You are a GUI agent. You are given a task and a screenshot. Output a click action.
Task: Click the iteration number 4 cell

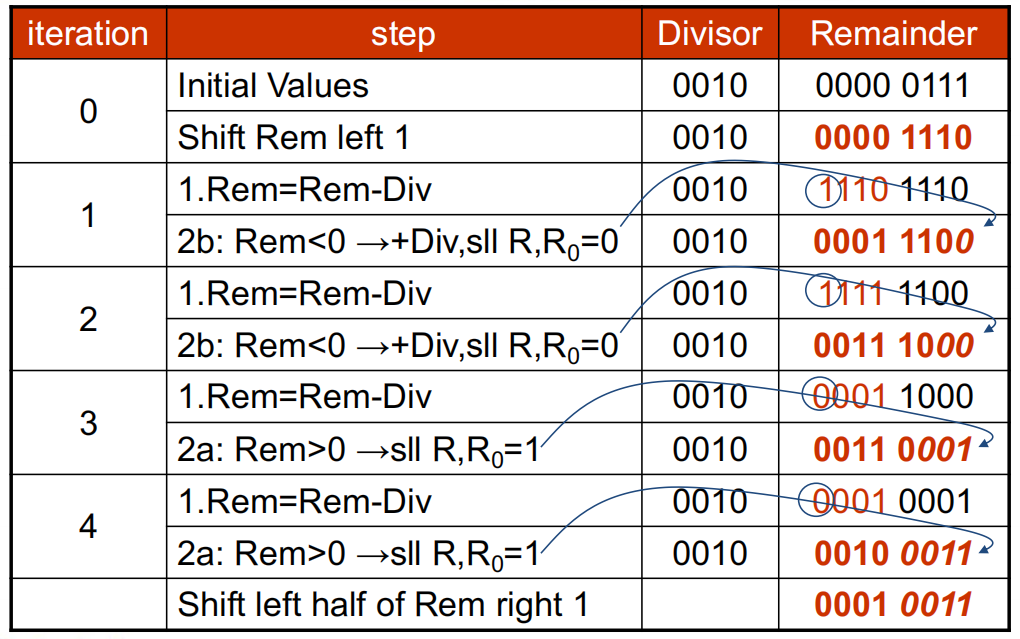coord(88,526)
